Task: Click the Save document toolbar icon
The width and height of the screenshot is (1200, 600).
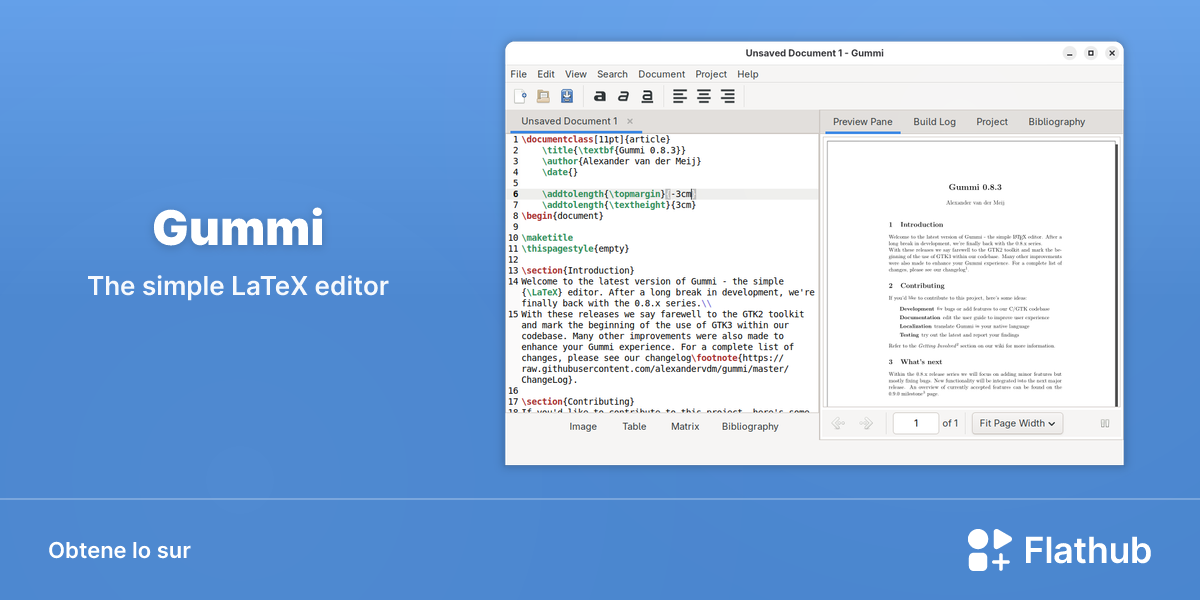Action: pyautogui.click(x=567, y=96)
